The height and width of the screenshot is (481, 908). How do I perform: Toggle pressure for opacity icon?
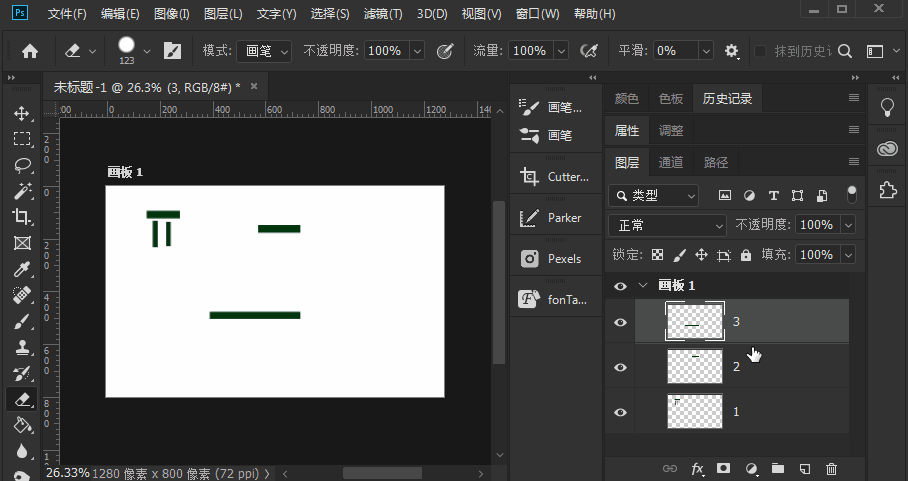[x=445, y=51]
